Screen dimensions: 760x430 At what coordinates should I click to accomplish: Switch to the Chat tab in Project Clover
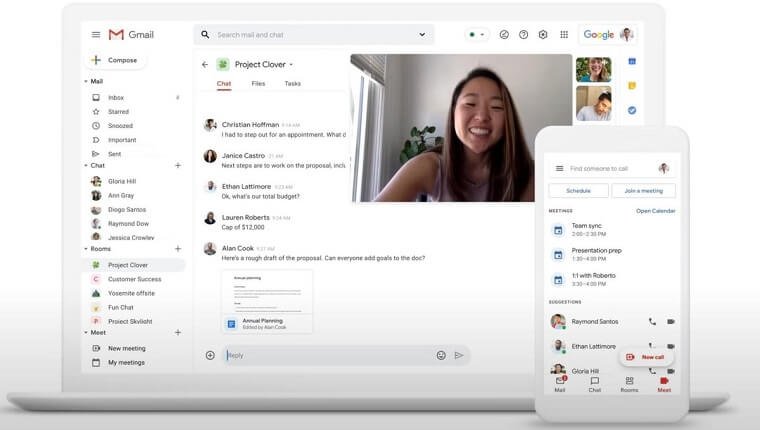(224, 83)
